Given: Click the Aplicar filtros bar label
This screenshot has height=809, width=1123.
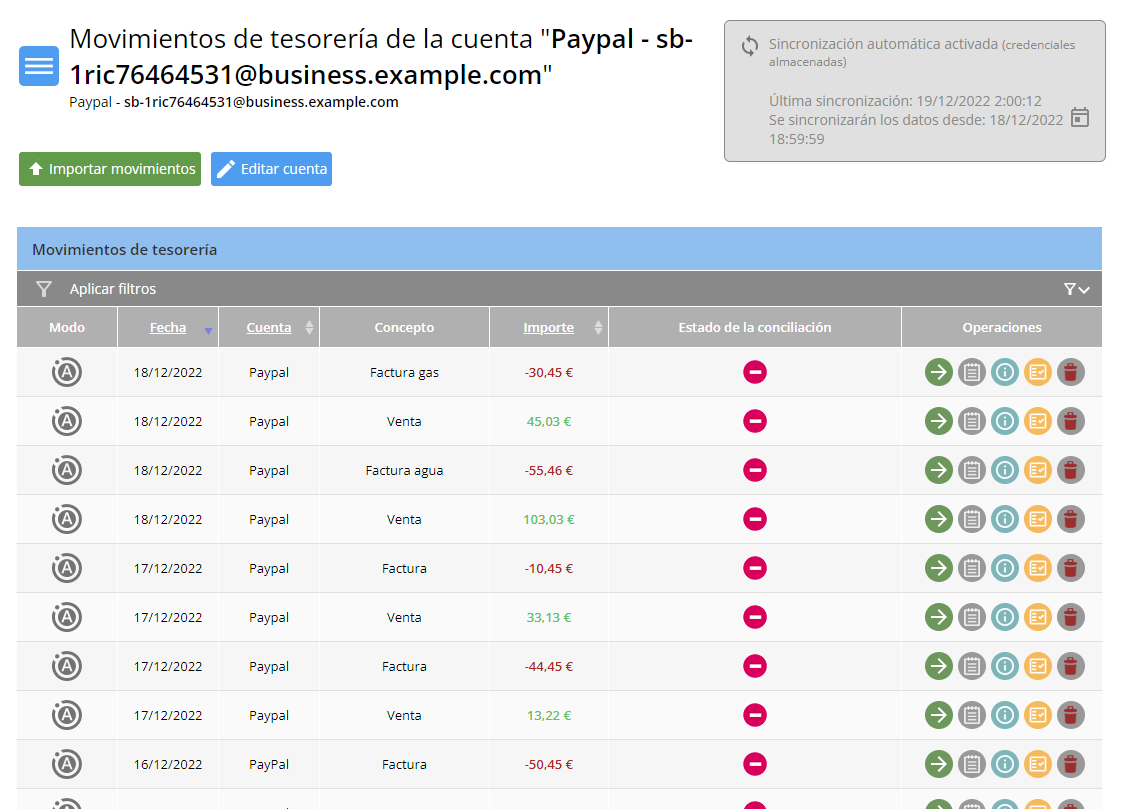Looking at the screenshot, I should pos(113,289).
